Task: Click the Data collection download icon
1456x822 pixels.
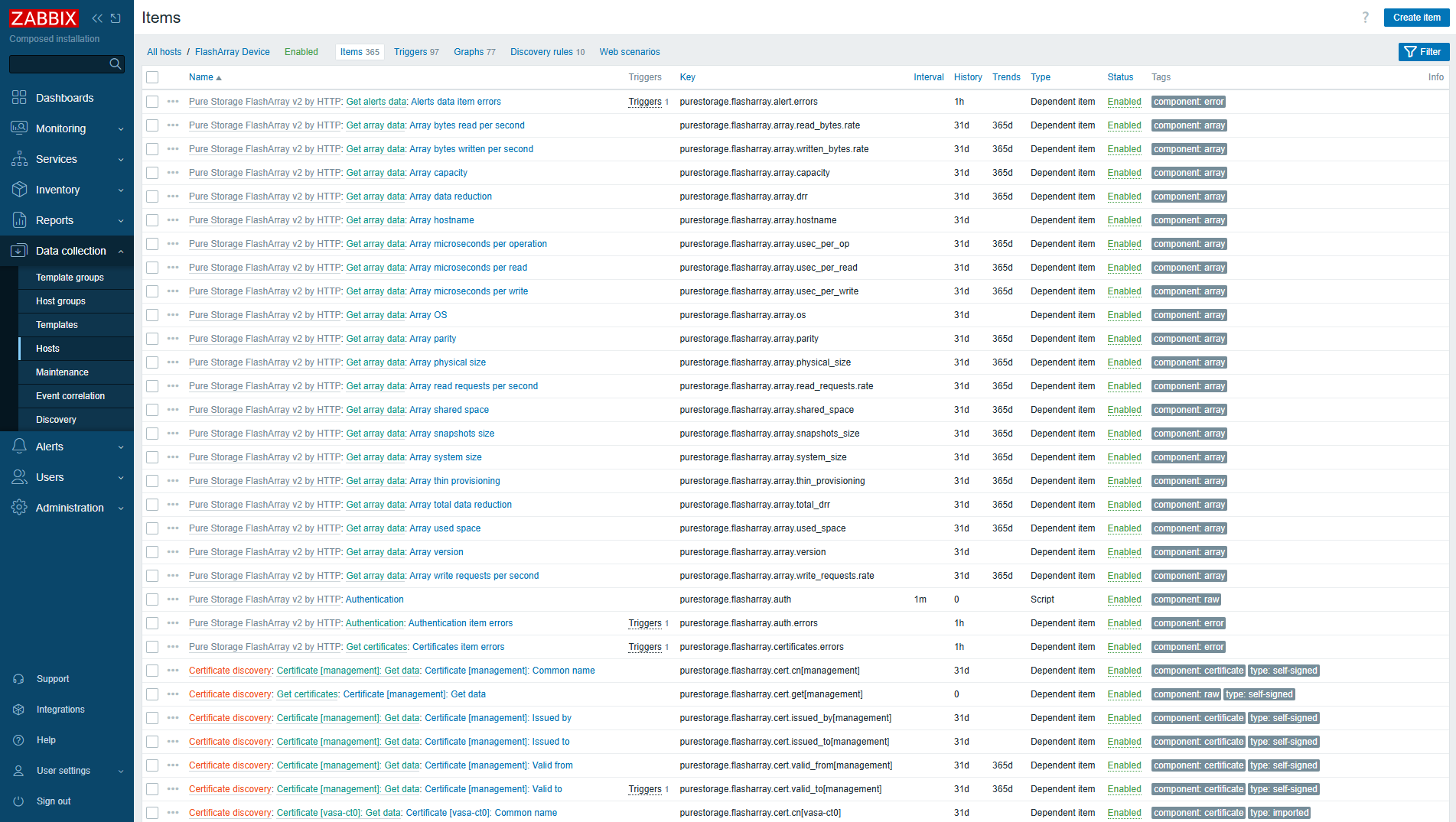Action: click(x=19, y=251)
